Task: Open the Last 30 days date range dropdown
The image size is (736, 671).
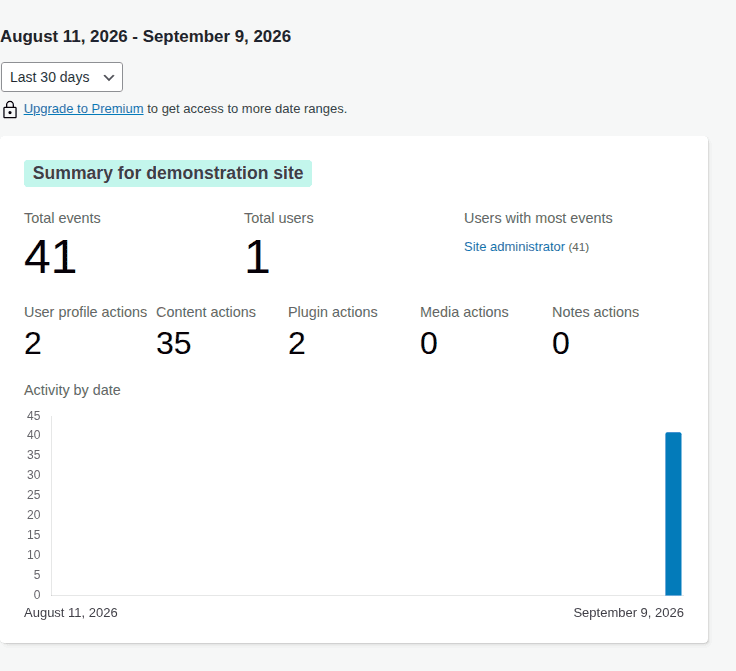Action: (62, 77)
